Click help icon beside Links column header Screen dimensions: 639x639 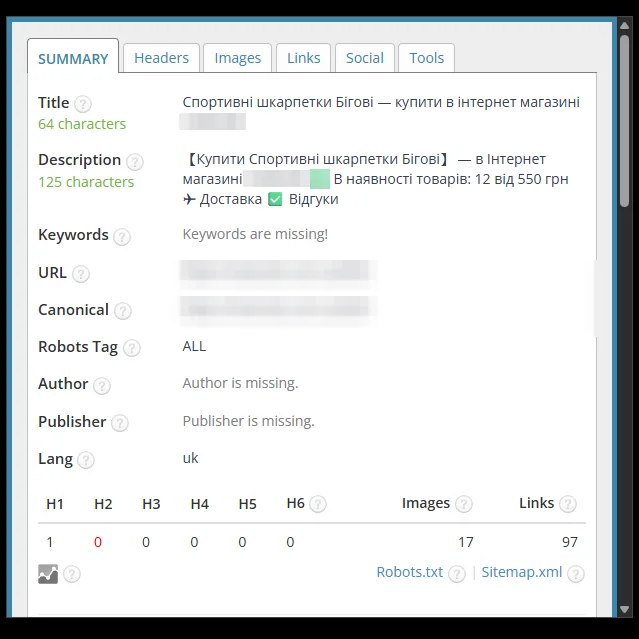[x=568, y=504]
